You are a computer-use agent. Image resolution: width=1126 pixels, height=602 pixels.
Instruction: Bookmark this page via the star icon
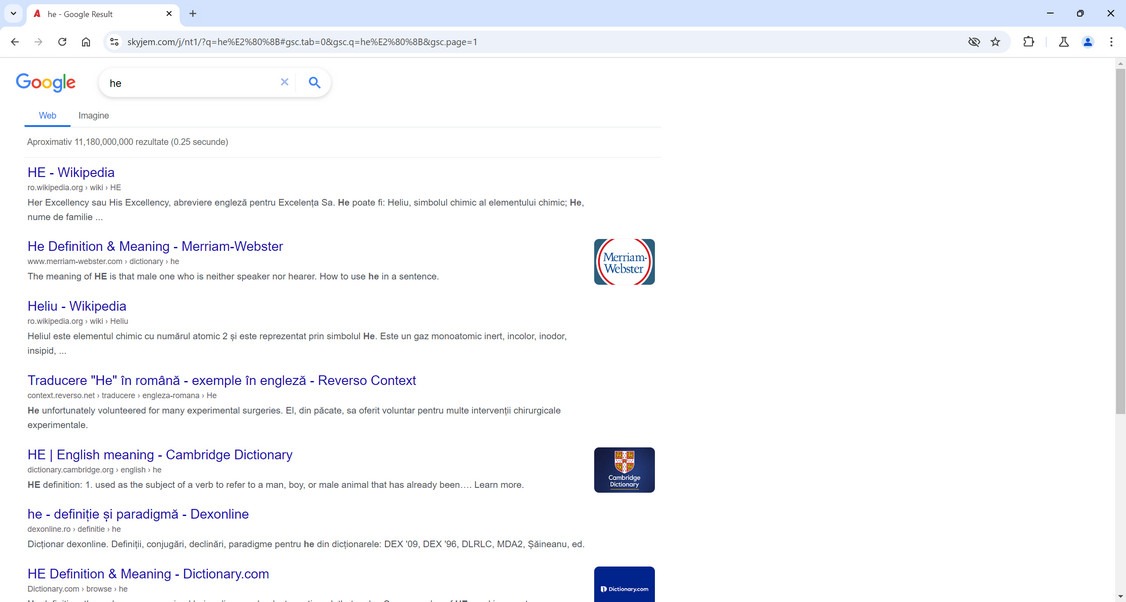coord(995,41)
